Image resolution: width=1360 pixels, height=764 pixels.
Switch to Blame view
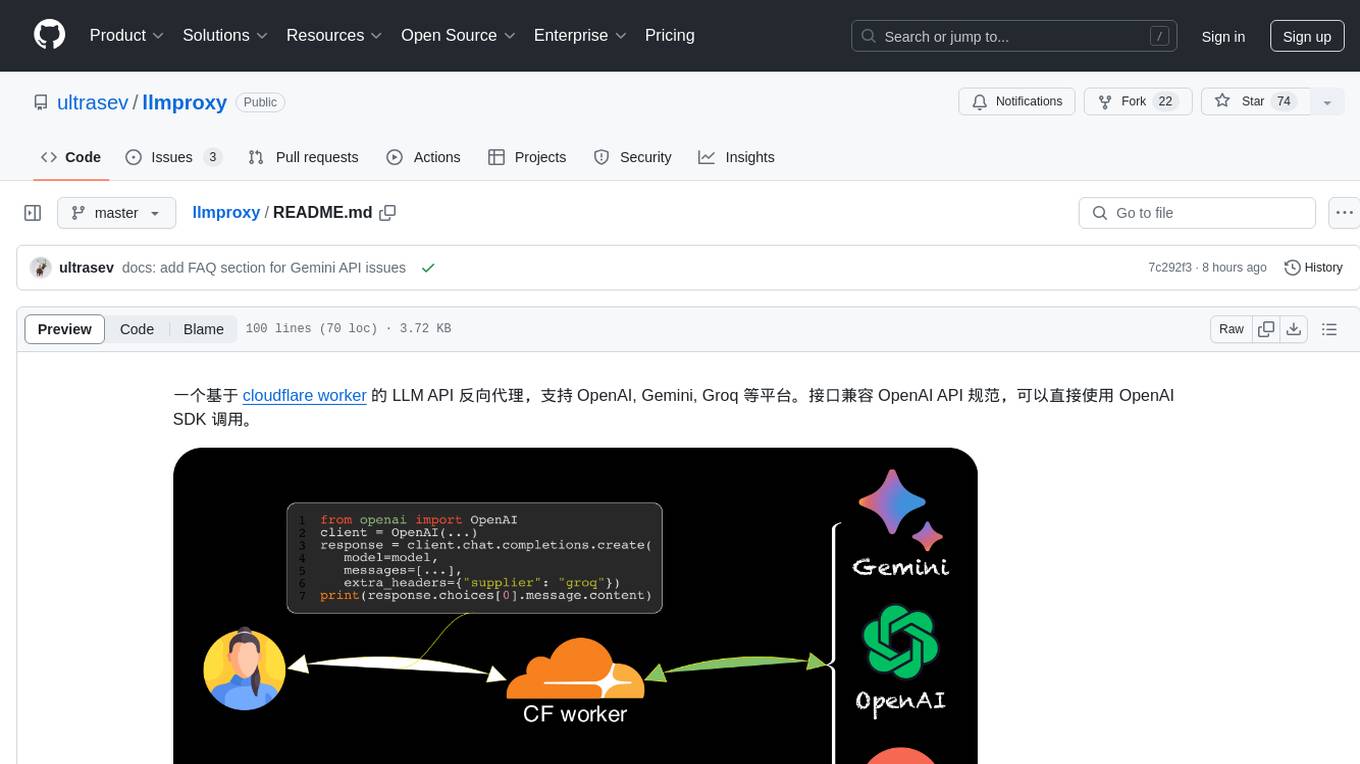(203, 329)
